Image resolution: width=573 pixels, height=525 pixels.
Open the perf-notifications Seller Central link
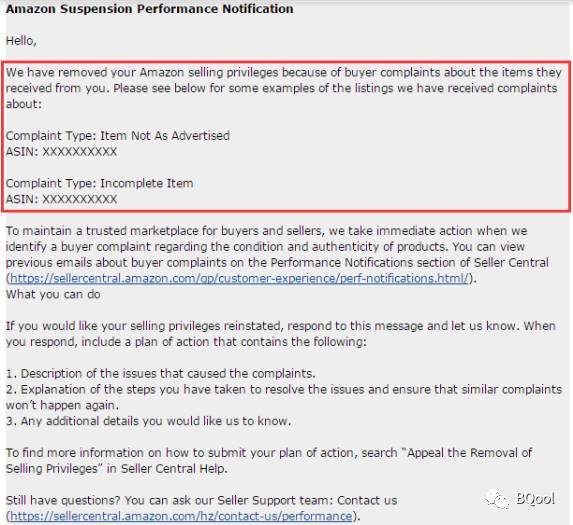[x=239, y=278]
